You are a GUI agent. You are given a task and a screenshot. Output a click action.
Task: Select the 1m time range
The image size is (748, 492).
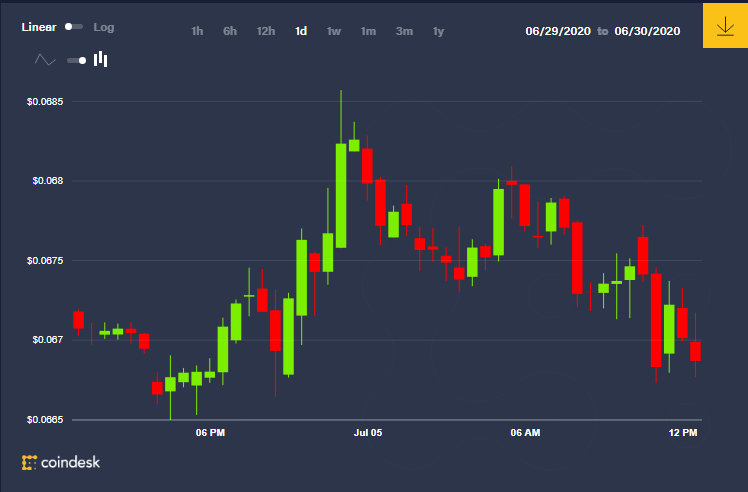pyautogui.click(x=368, y=31)
